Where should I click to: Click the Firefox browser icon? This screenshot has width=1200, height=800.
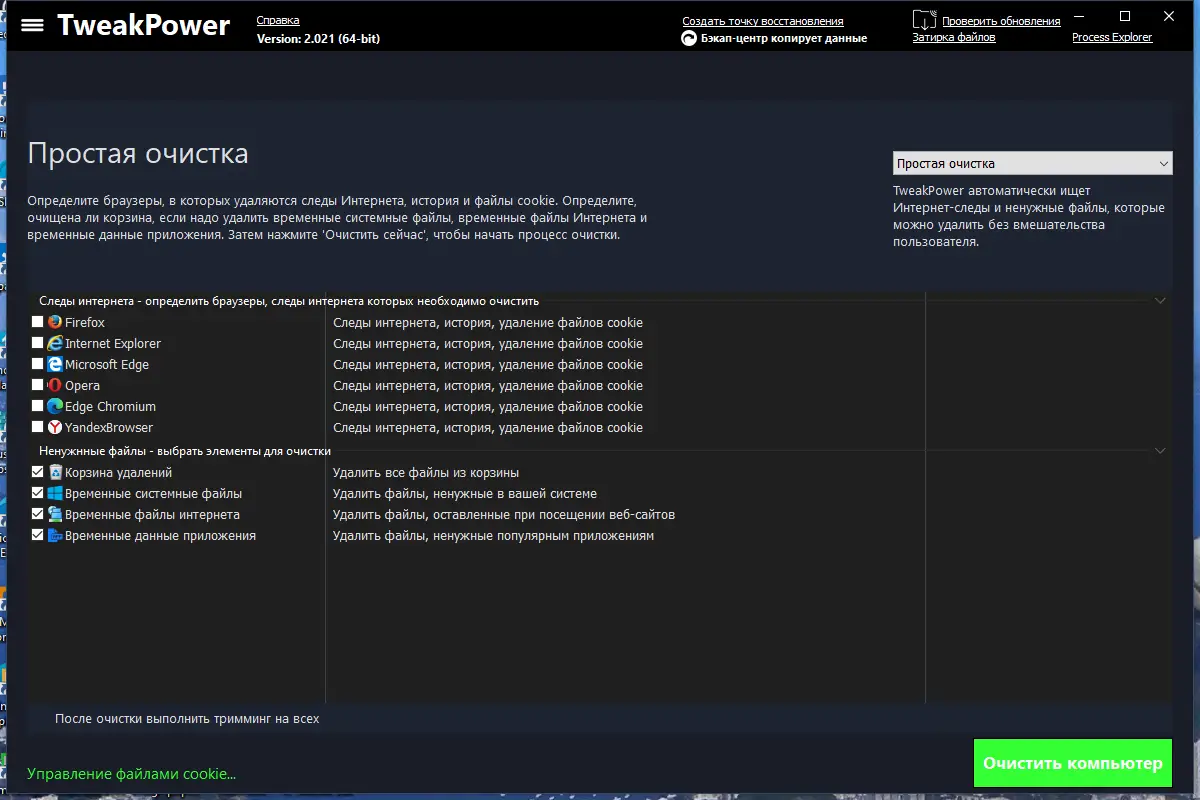pyautogui.click(x=55, y=323)
